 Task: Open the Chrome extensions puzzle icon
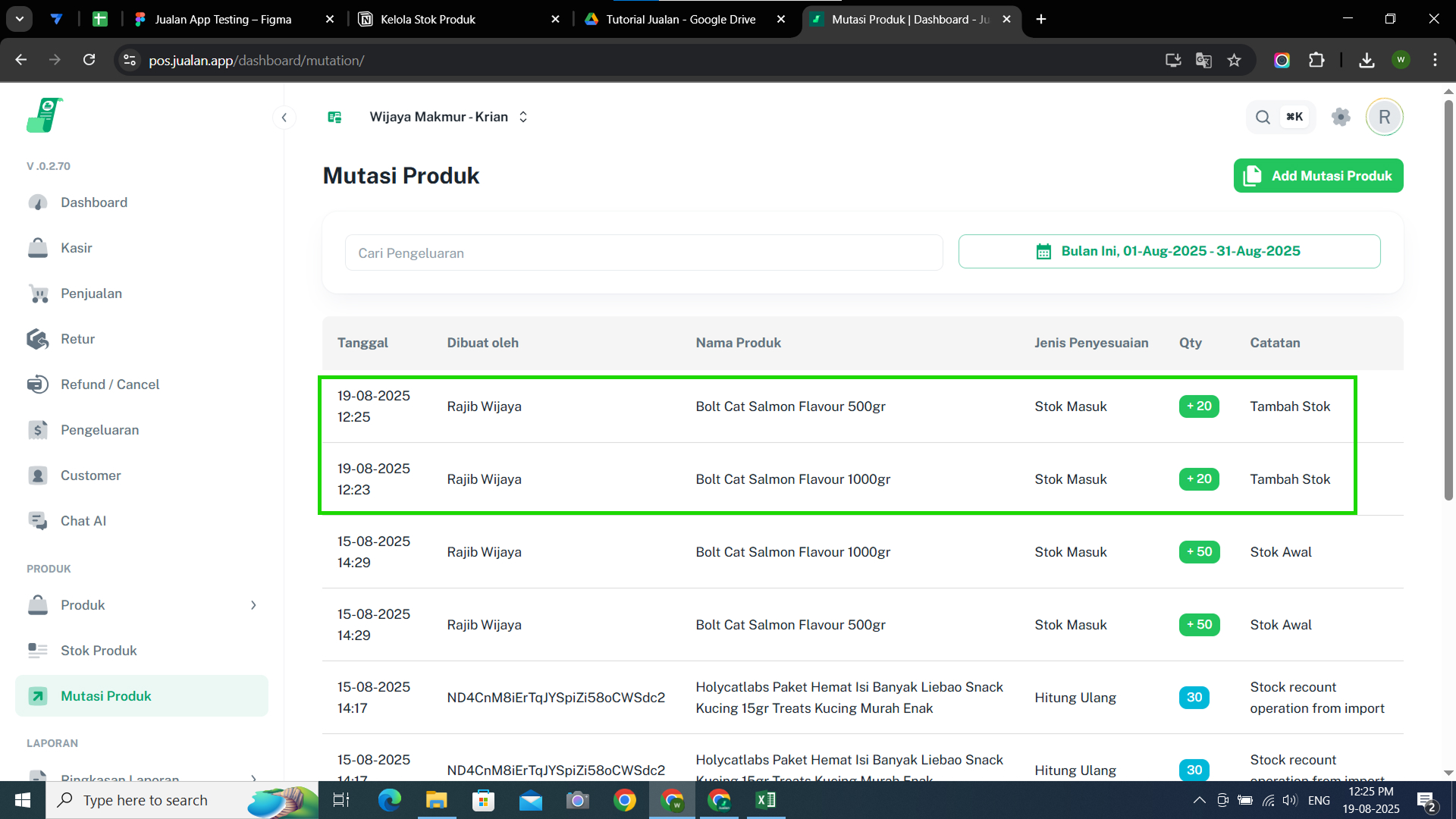pyautogui.click(x=1316, y=60)
